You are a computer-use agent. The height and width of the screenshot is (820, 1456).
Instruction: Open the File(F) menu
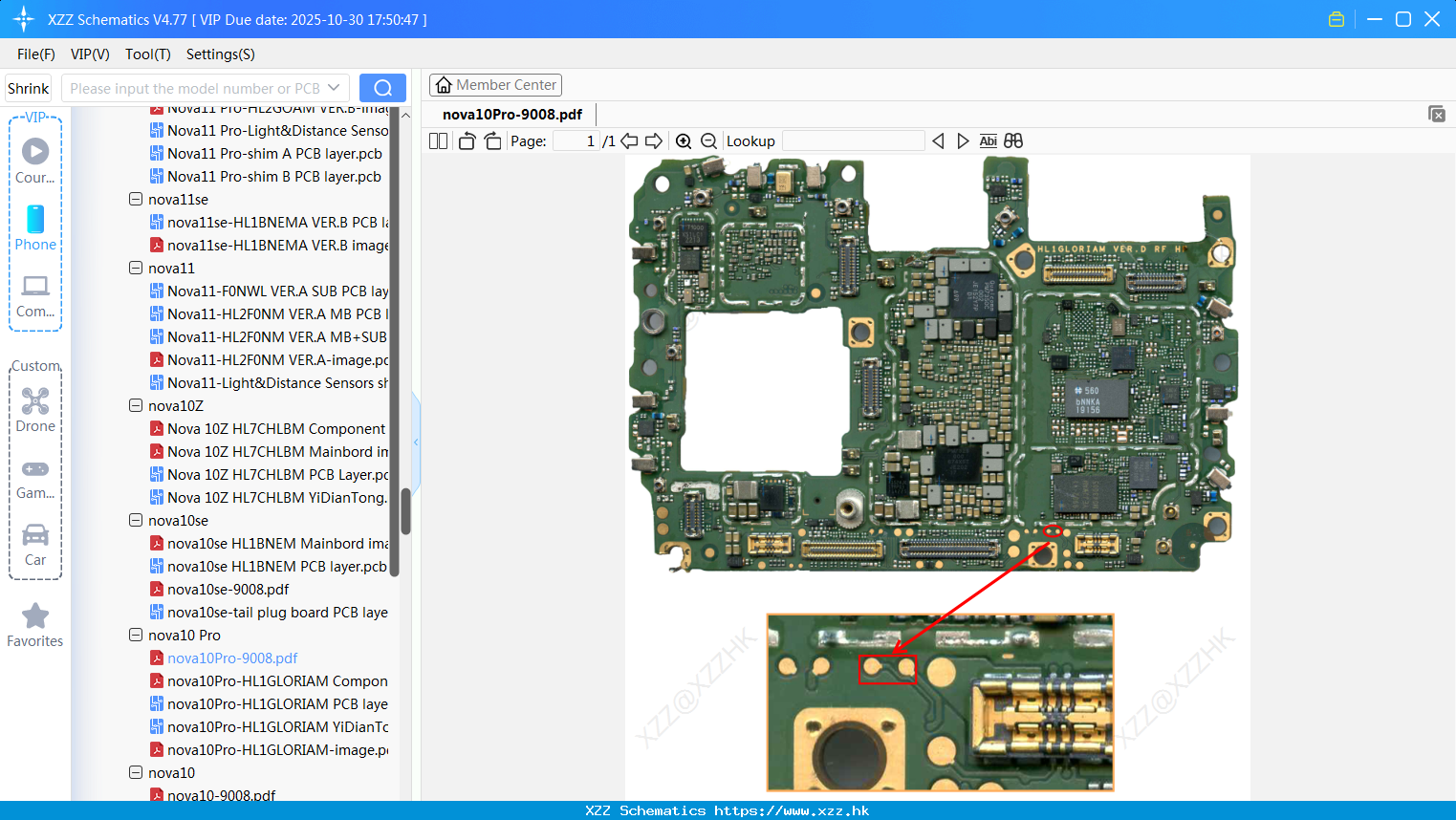(36, 54)
